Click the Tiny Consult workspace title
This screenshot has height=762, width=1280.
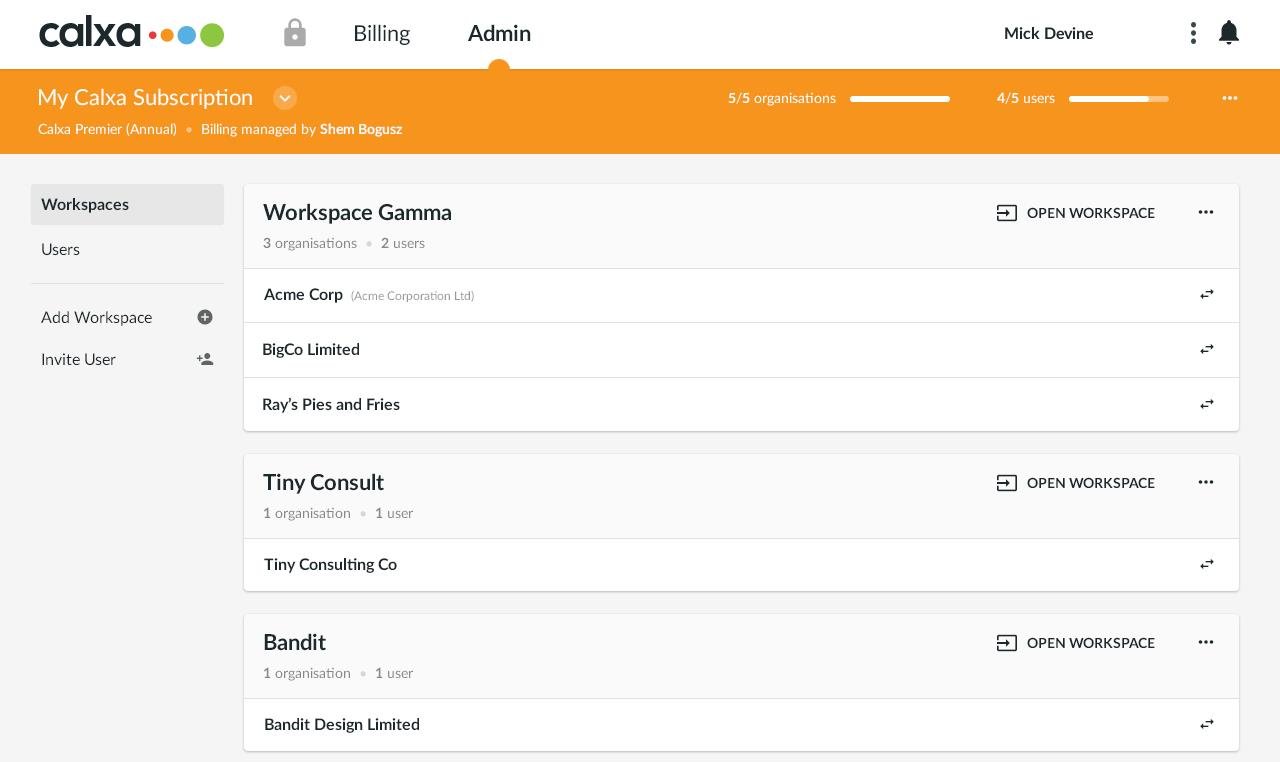pos(323,482)
